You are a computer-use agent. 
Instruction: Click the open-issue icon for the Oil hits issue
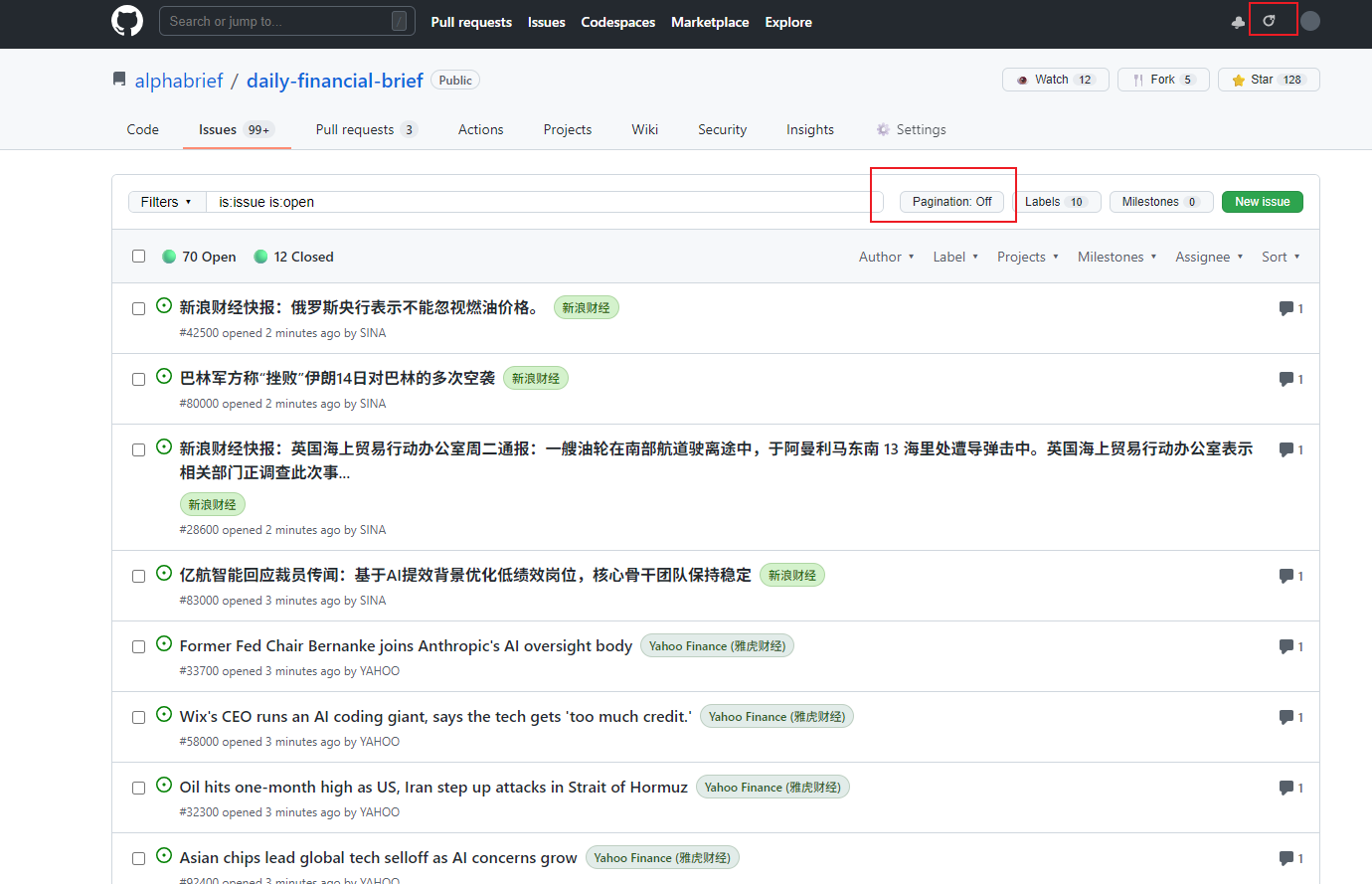164,786
